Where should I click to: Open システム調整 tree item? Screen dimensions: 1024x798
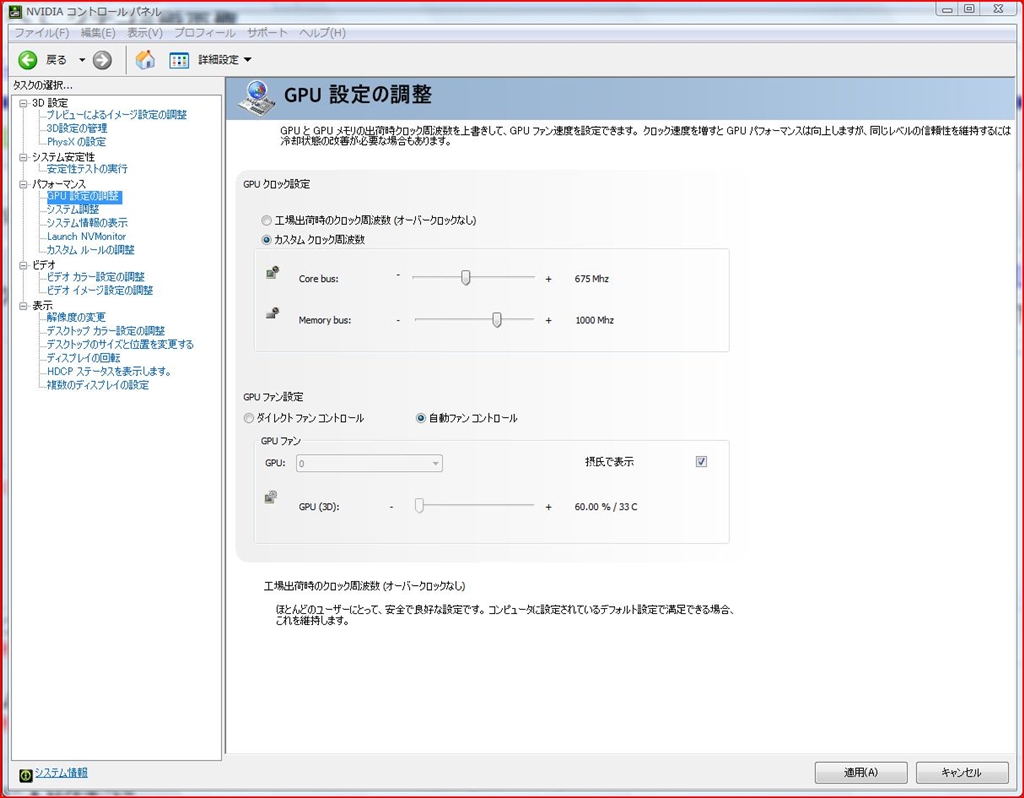(x=72, y=210)
